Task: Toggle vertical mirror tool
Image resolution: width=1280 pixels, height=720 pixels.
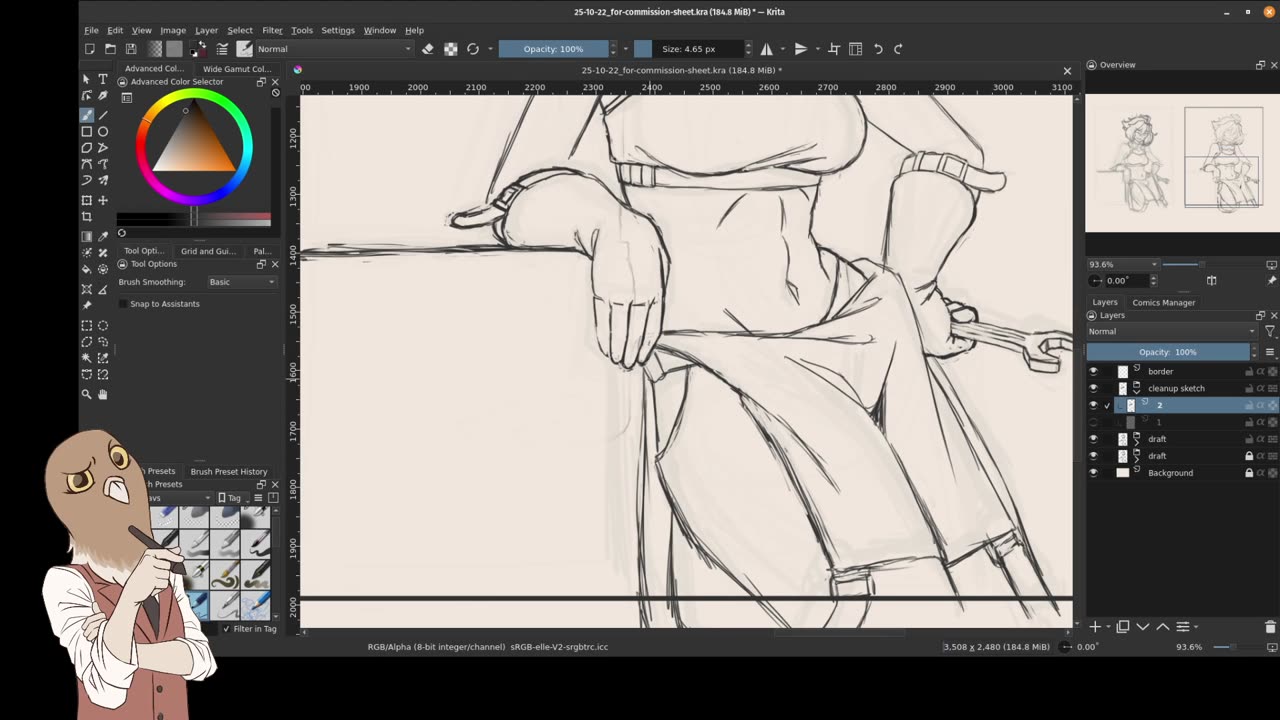Action: (x=801, y=49)
